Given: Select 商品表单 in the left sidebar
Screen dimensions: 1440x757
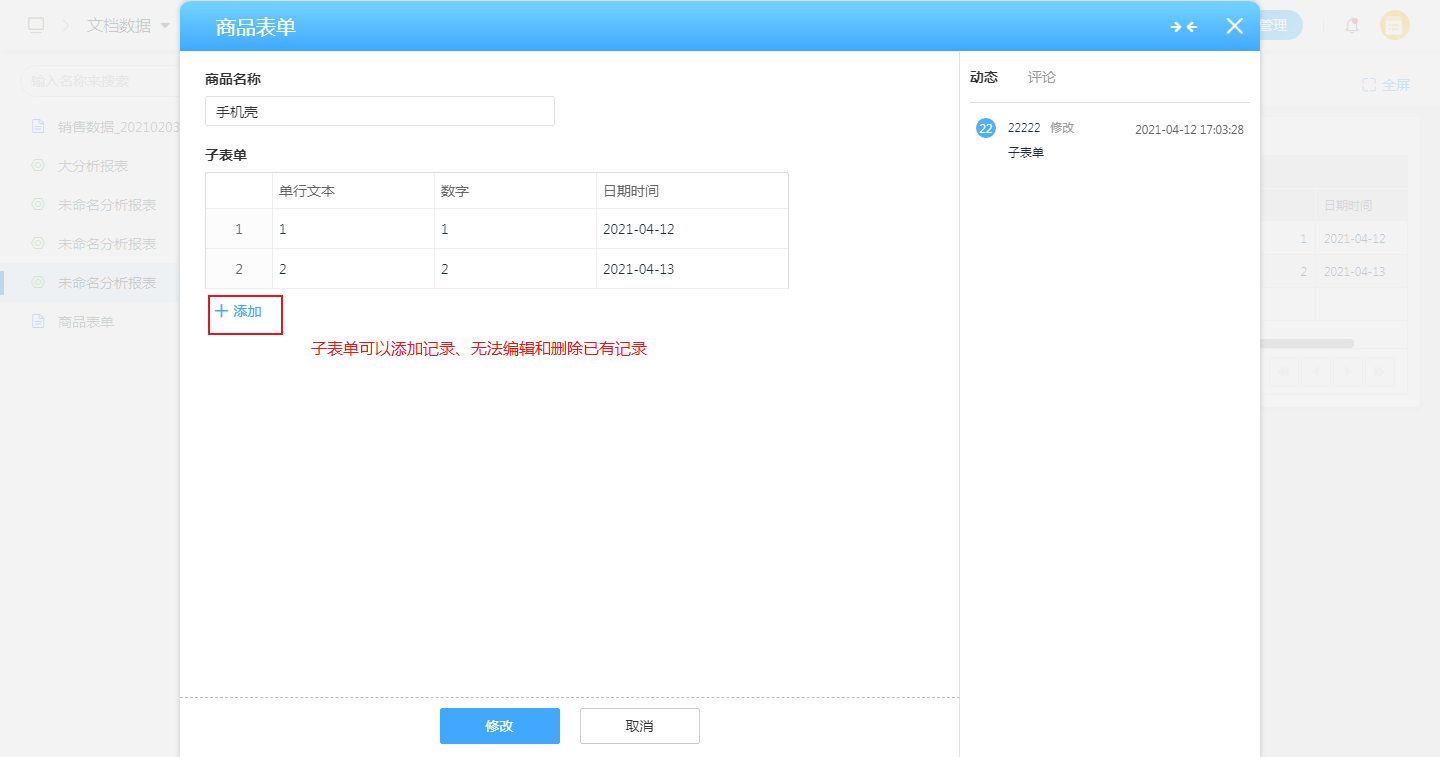Looking at the screenshot, I should (x=85, y=322).
